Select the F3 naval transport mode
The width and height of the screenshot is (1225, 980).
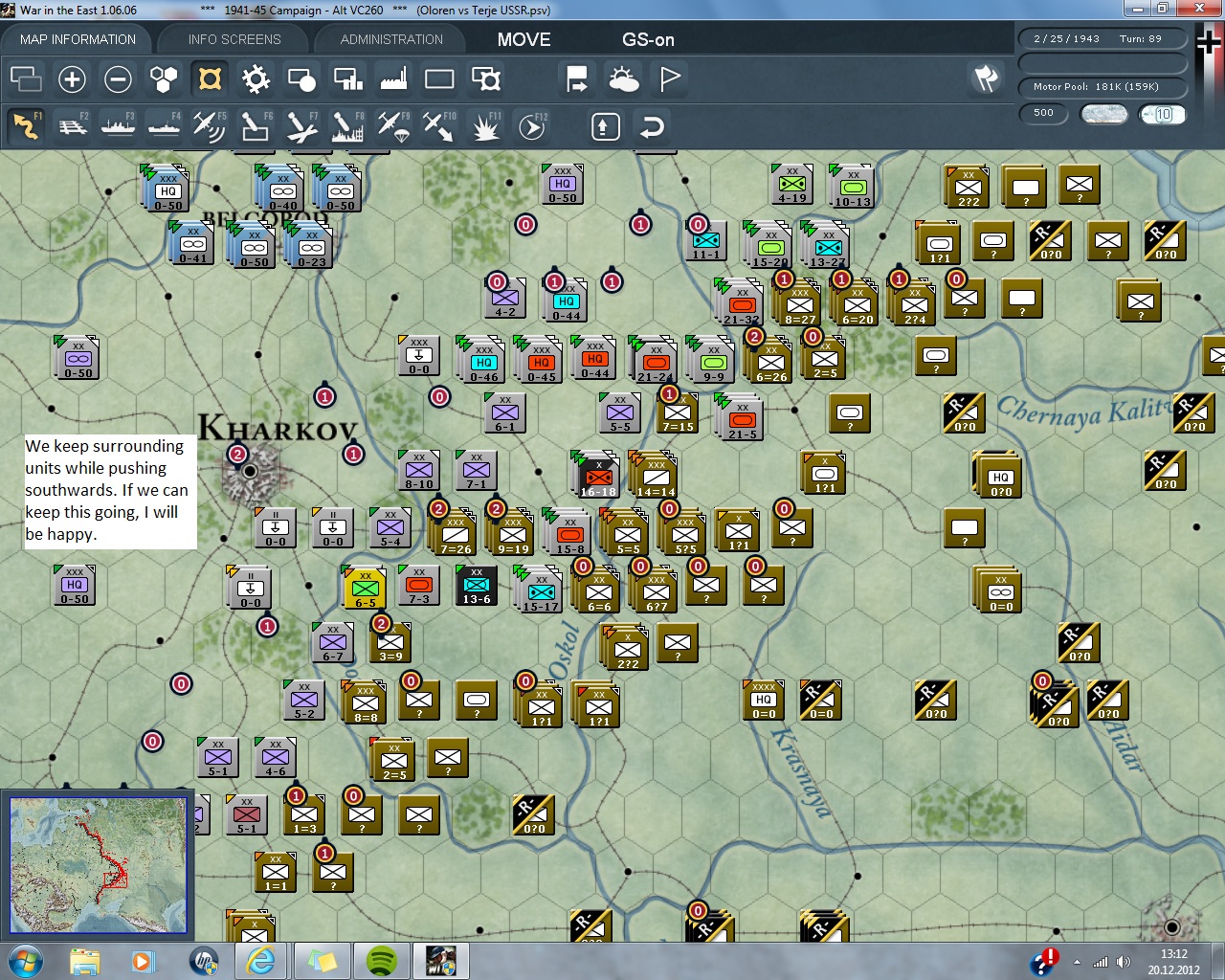118,126
